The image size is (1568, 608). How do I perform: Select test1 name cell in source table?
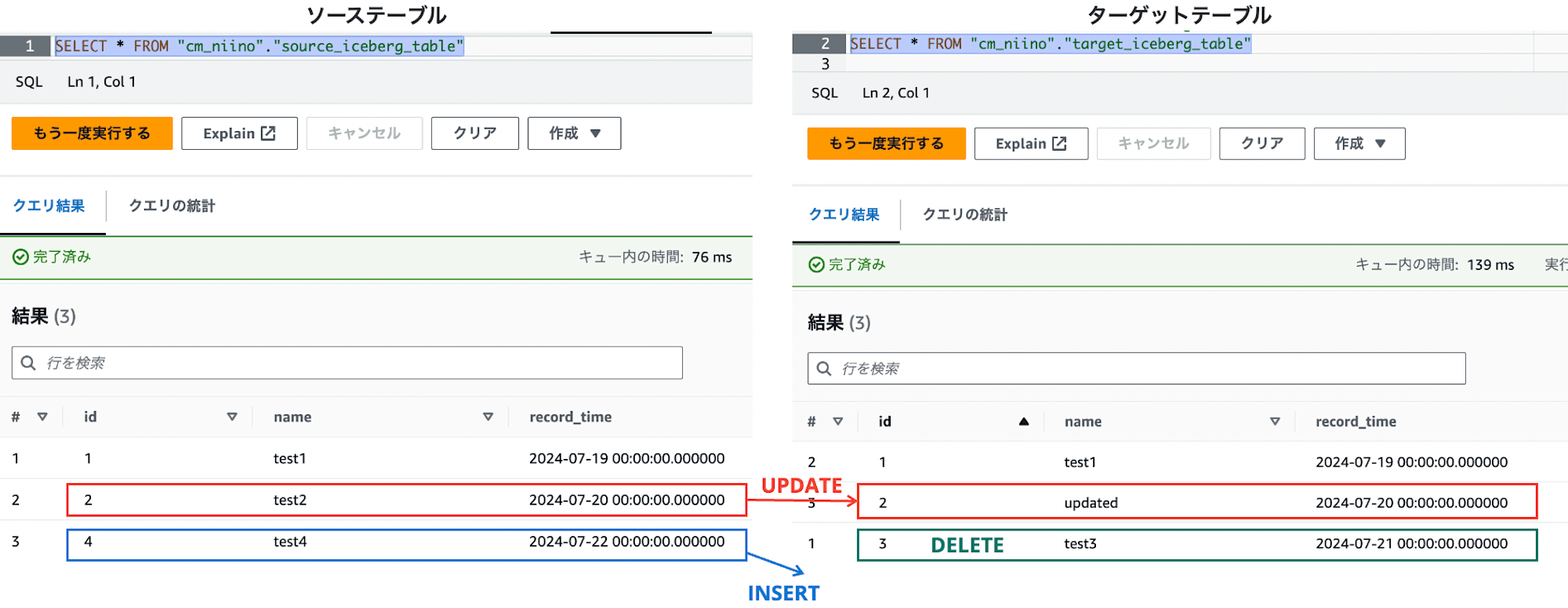point(289,458)
